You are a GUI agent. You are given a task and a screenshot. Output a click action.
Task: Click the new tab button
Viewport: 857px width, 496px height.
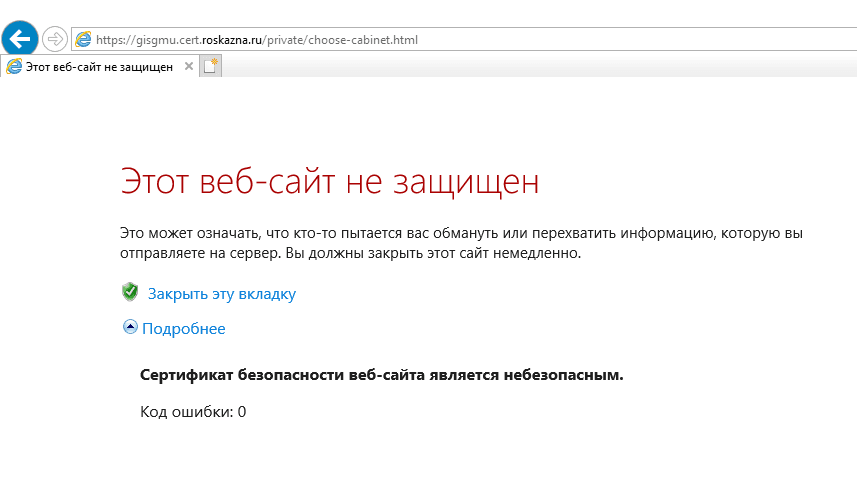[x=210, y=66]
